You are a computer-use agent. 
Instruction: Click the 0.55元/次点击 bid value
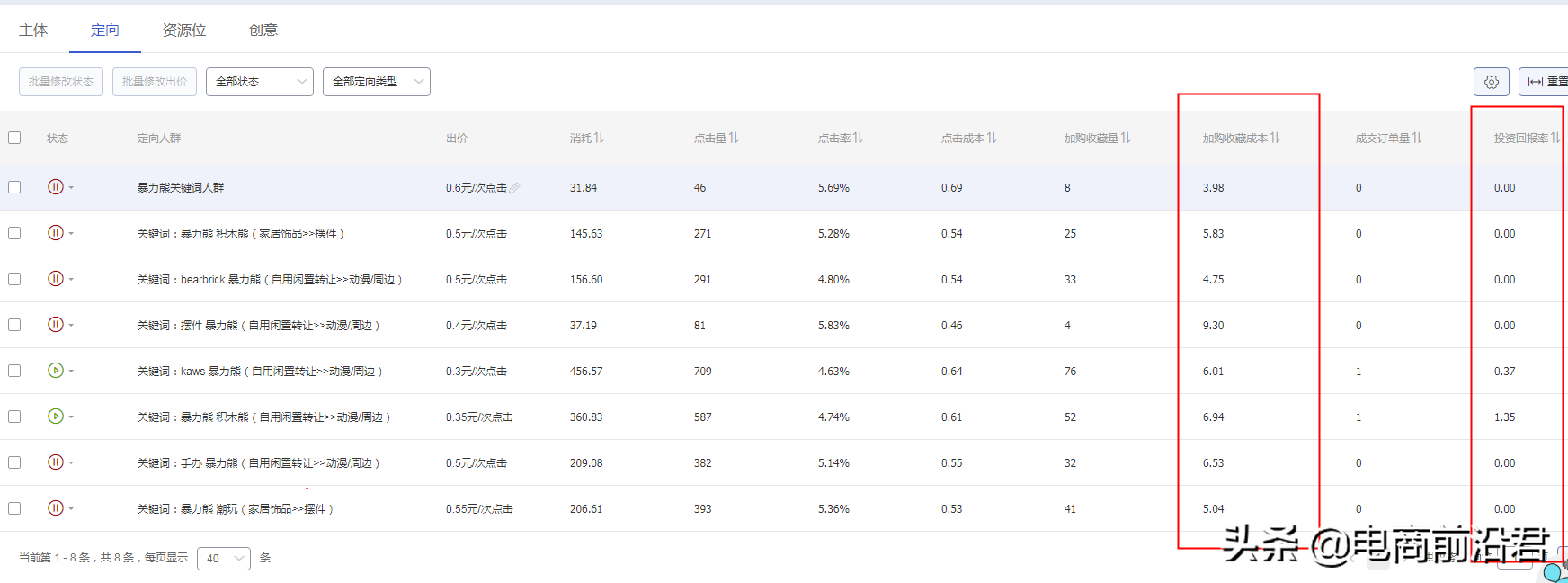(479, 509)
